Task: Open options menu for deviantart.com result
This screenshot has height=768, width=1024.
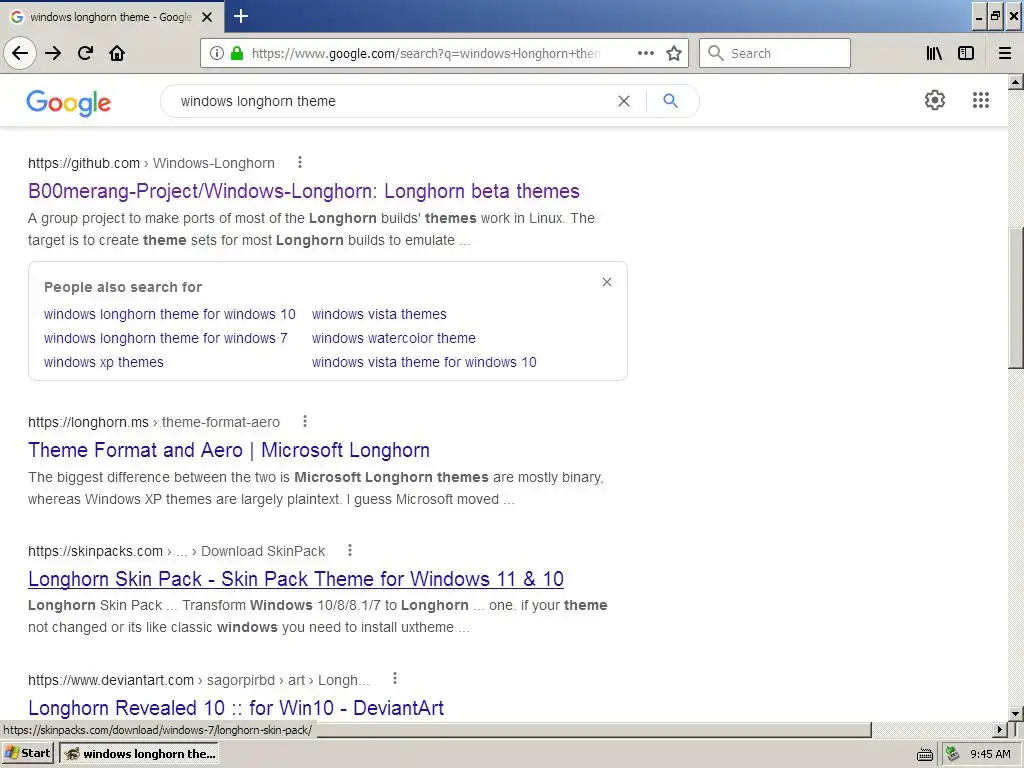Action: tap(395, 679)
